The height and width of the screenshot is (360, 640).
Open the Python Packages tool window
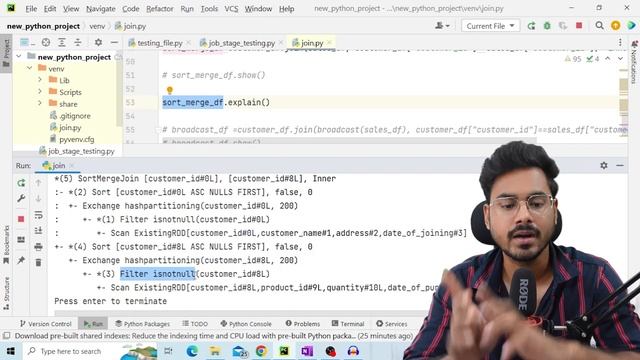coord(142,324)
